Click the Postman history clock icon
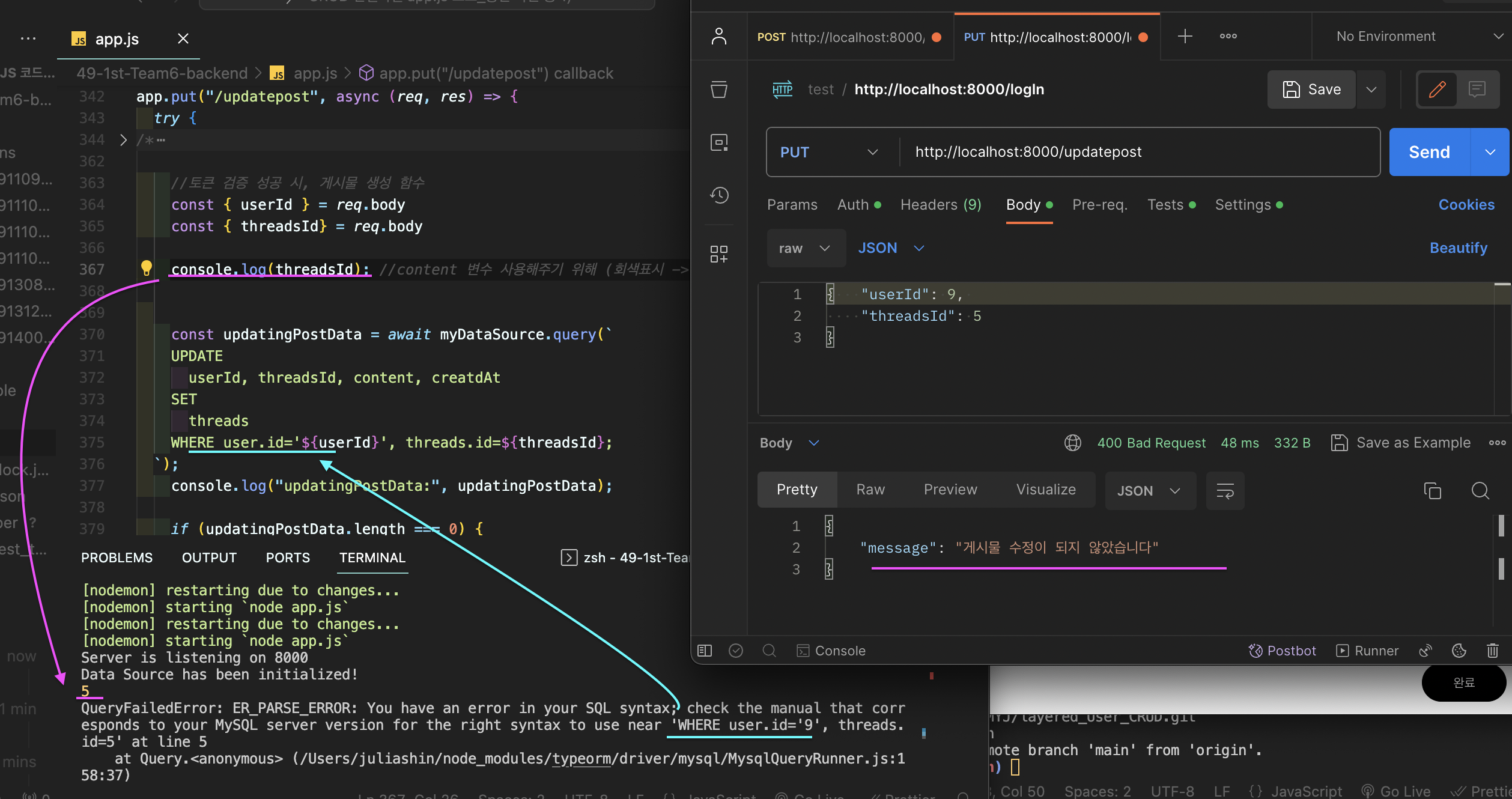1512x799 pixels. point(719,195)
